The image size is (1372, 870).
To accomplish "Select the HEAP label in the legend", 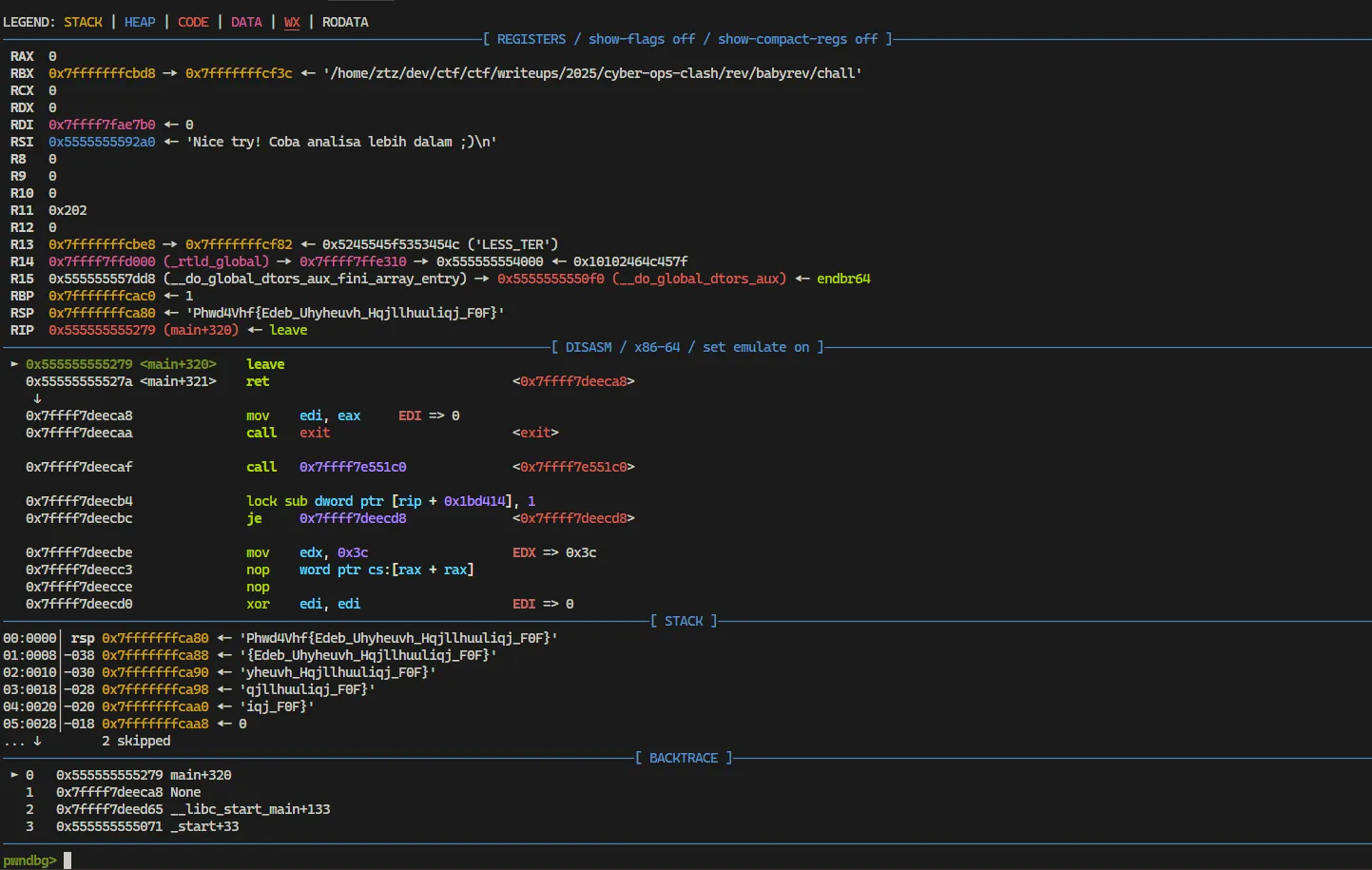I will click(140, 22).
